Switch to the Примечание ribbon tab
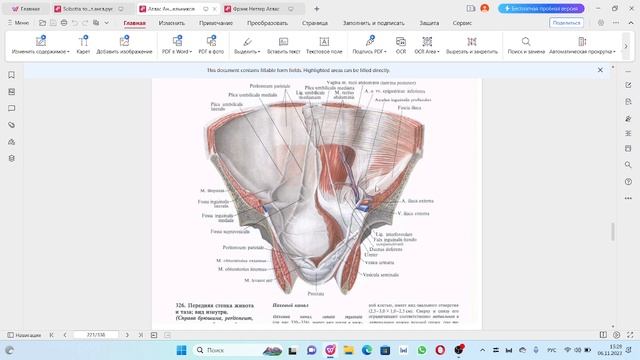Viewport: 640px width, 360px height. (x=216, y=23)
